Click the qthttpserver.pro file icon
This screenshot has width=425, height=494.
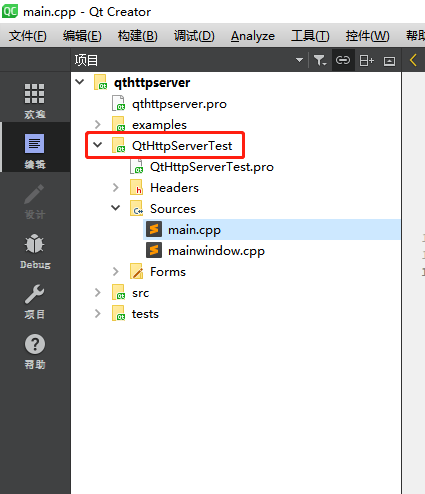[x=118, y=103]
